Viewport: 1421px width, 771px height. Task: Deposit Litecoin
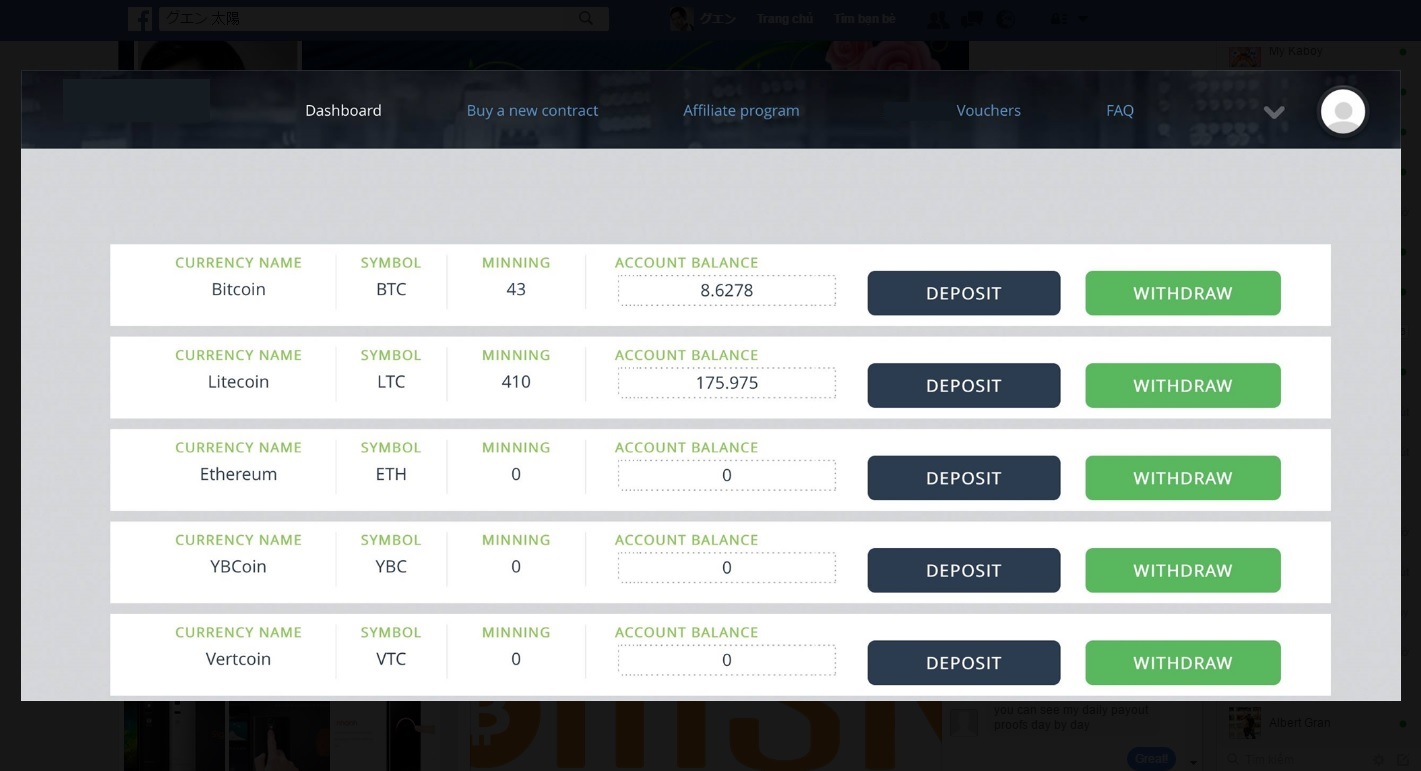964,385
